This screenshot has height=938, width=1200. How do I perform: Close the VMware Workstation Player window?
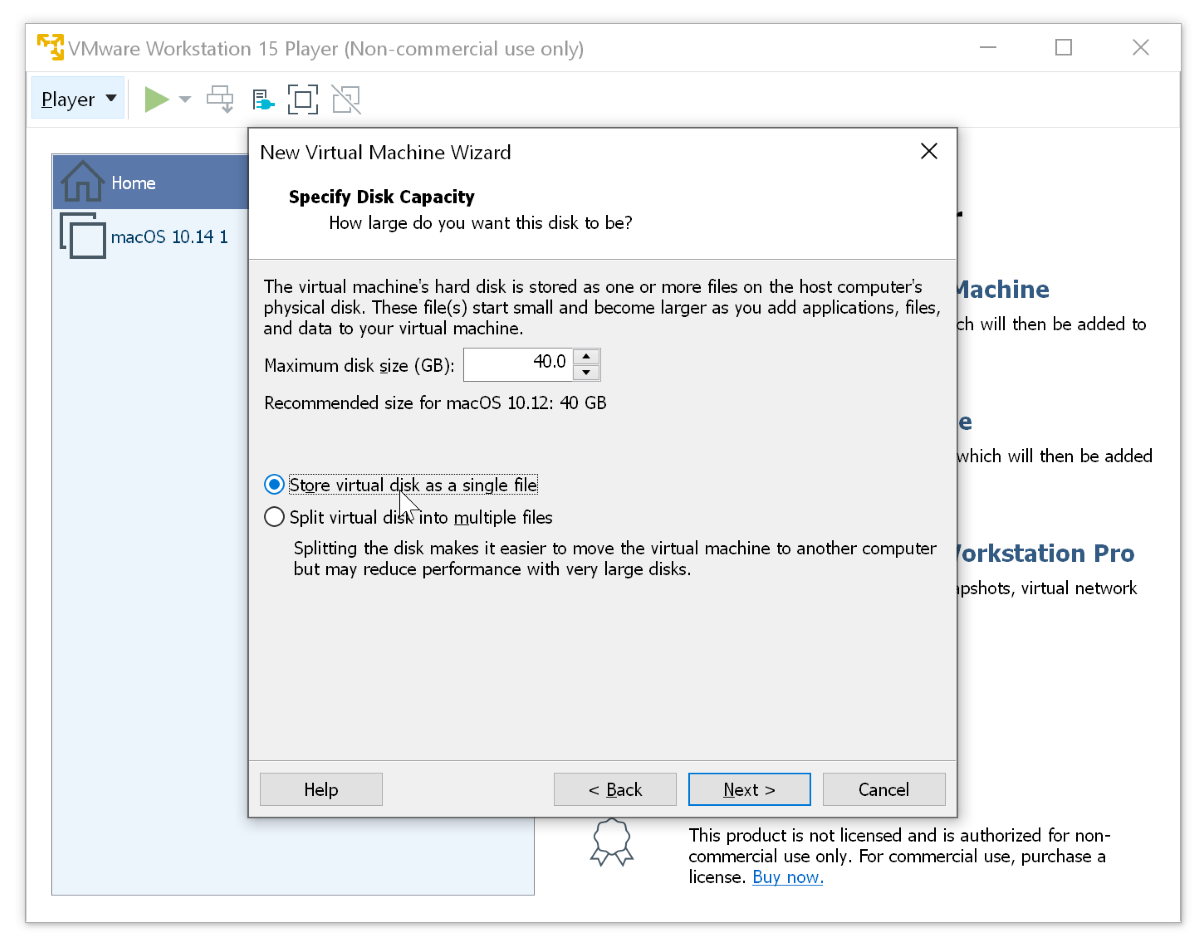[1140, 47]
